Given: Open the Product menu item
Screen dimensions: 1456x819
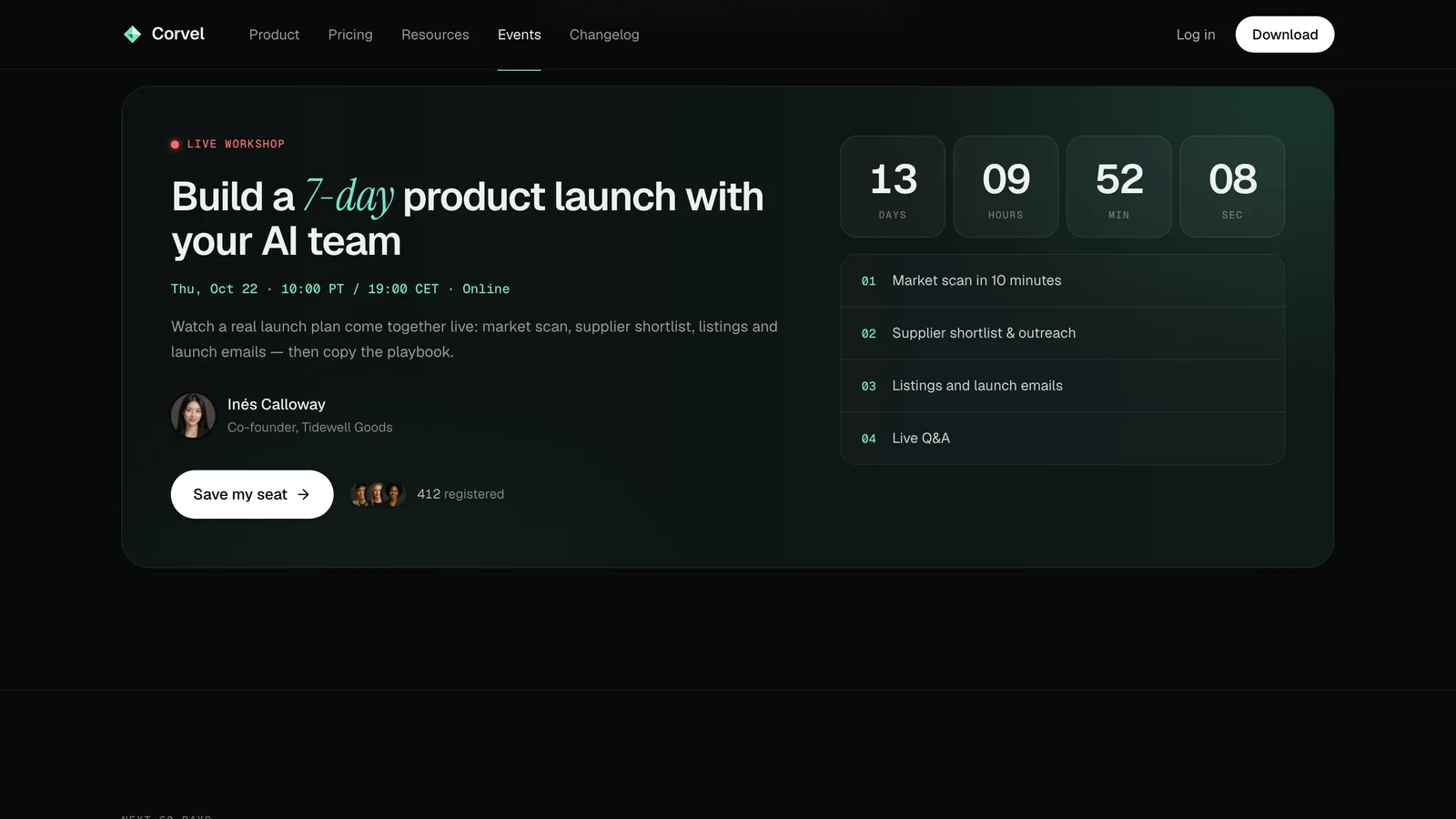Looking at the screenshot, I should 274,35.
